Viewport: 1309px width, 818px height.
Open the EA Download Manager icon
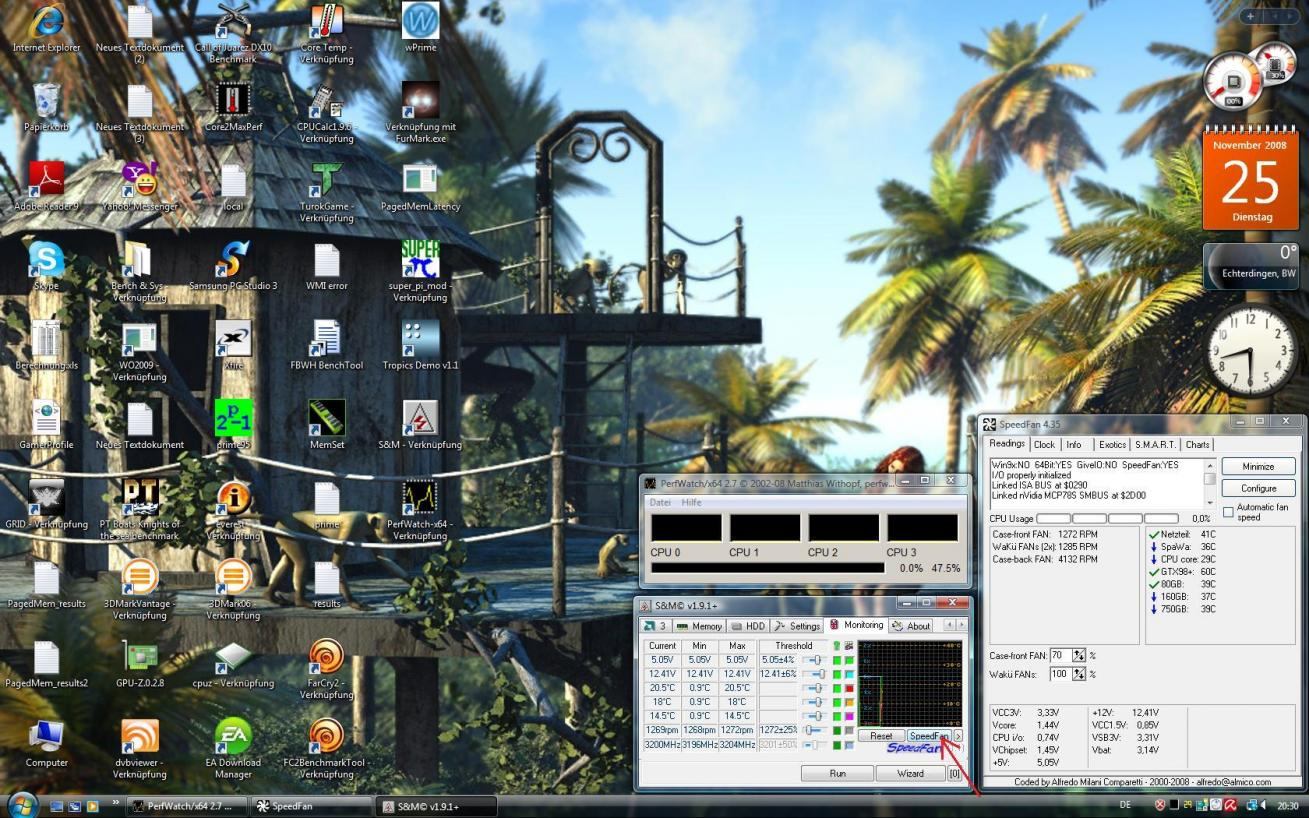point(233,747)
